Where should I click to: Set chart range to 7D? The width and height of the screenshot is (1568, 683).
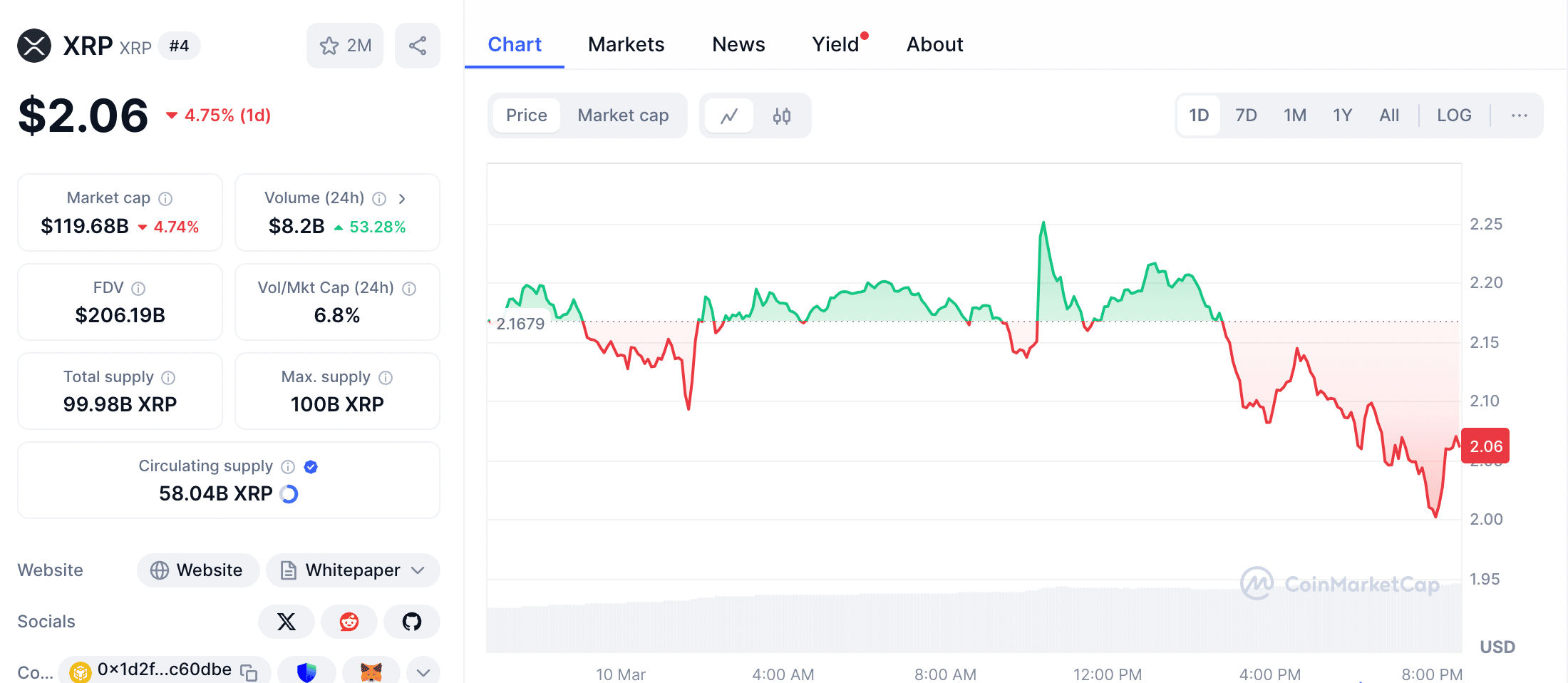point(1246,115)
